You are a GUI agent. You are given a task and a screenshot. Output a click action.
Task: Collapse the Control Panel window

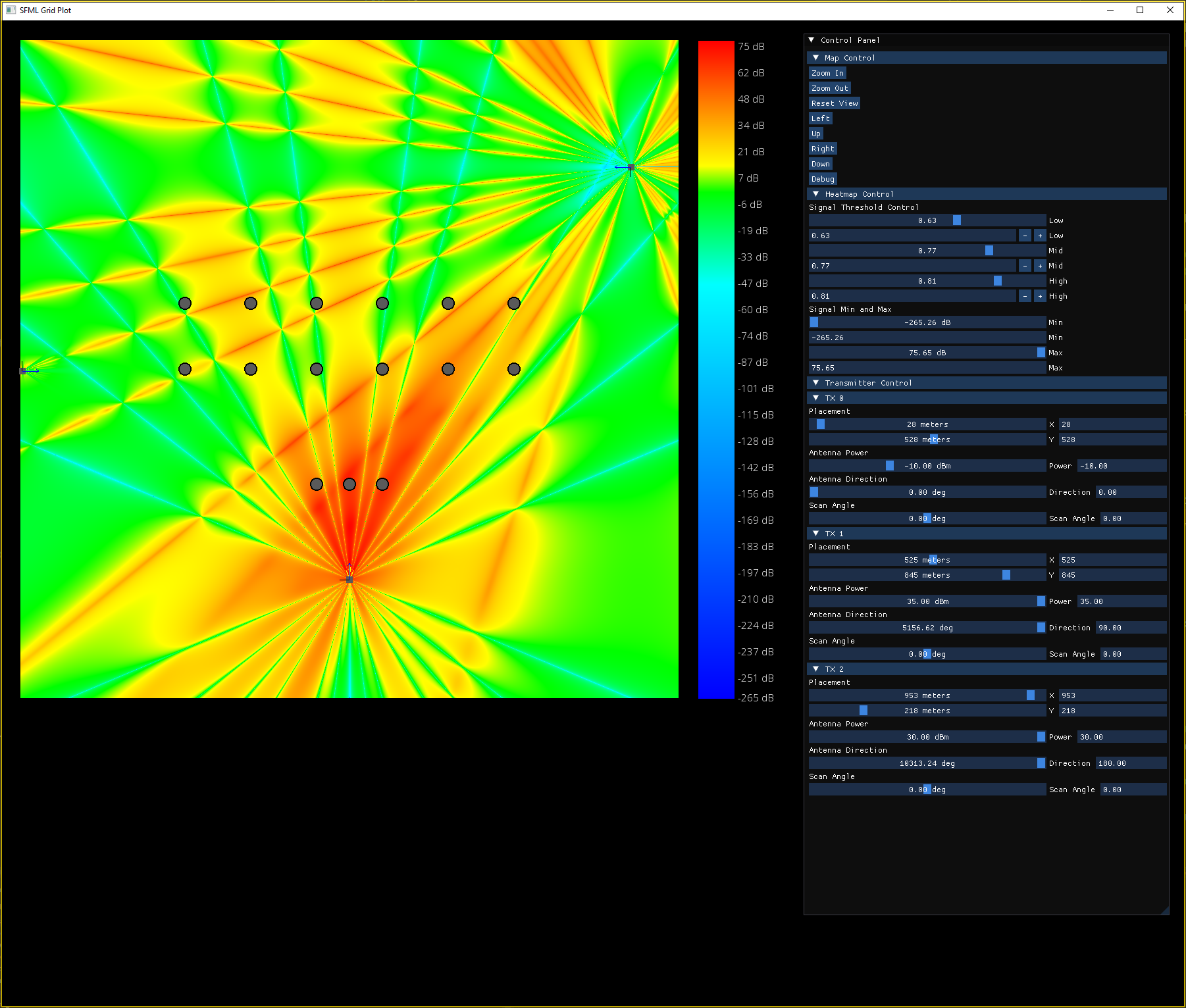812,40
